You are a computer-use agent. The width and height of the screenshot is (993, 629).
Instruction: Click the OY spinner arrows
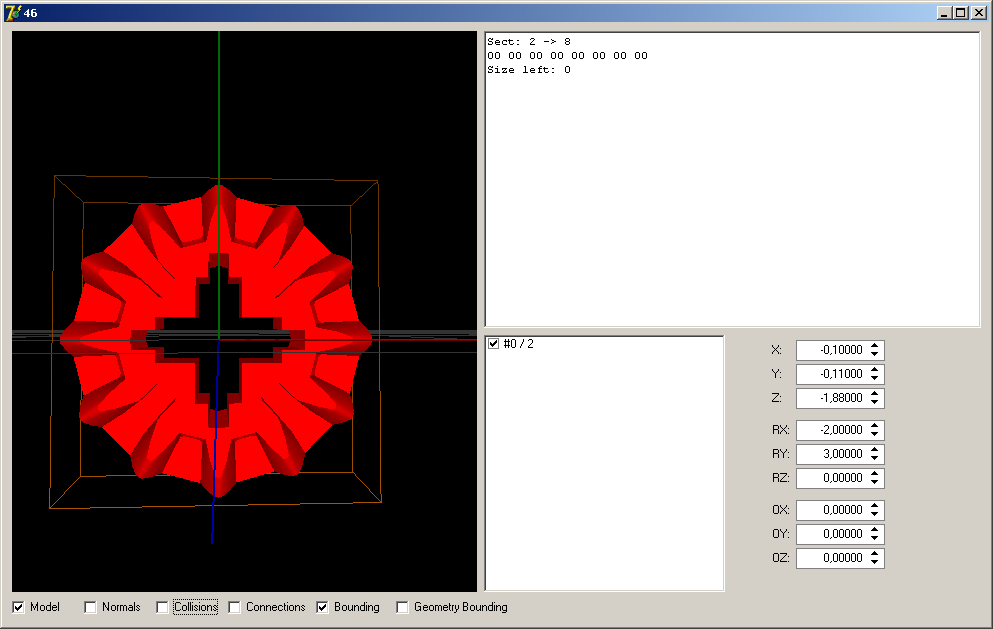click(875, 534)
